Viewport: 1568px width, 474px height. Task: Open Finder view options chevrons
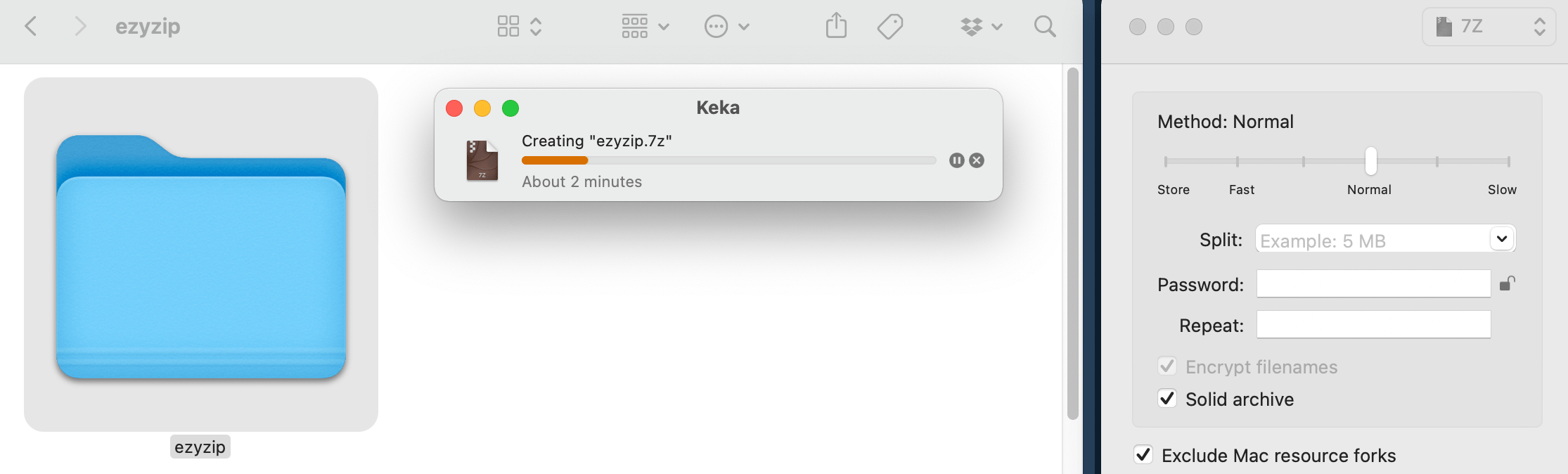click(x=536, y=27)
